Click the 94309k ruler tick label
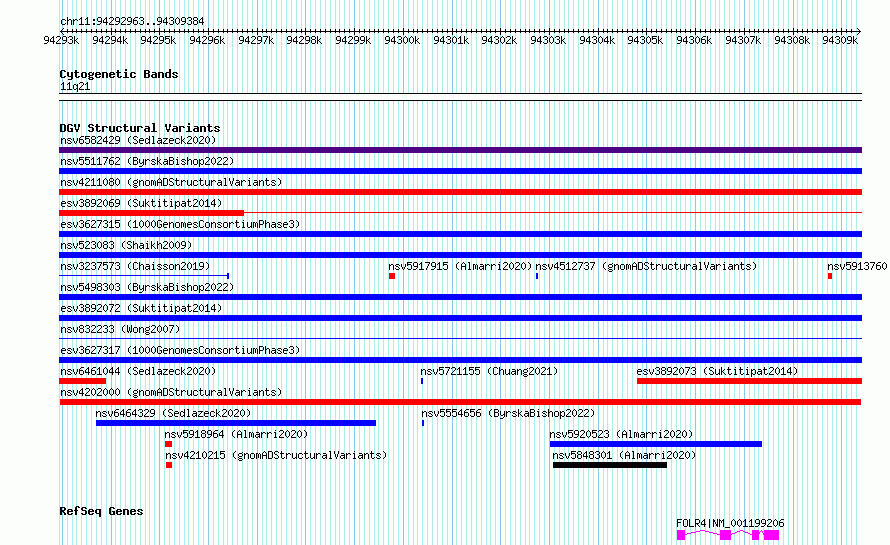Screen dimensions: 890x545 point(840,40)
